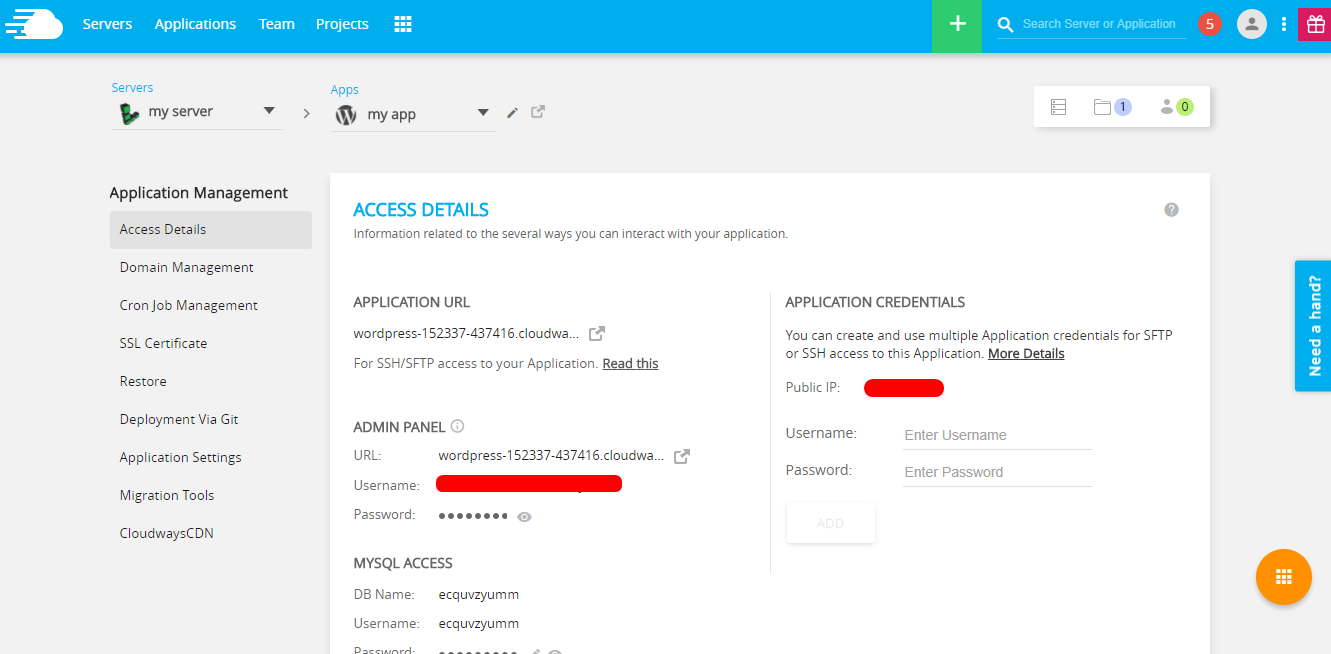Image resolution: width=1331 pixels, height=654 pixels.
Task: Click the green plus add button
Action: click(x=958, y=24)
